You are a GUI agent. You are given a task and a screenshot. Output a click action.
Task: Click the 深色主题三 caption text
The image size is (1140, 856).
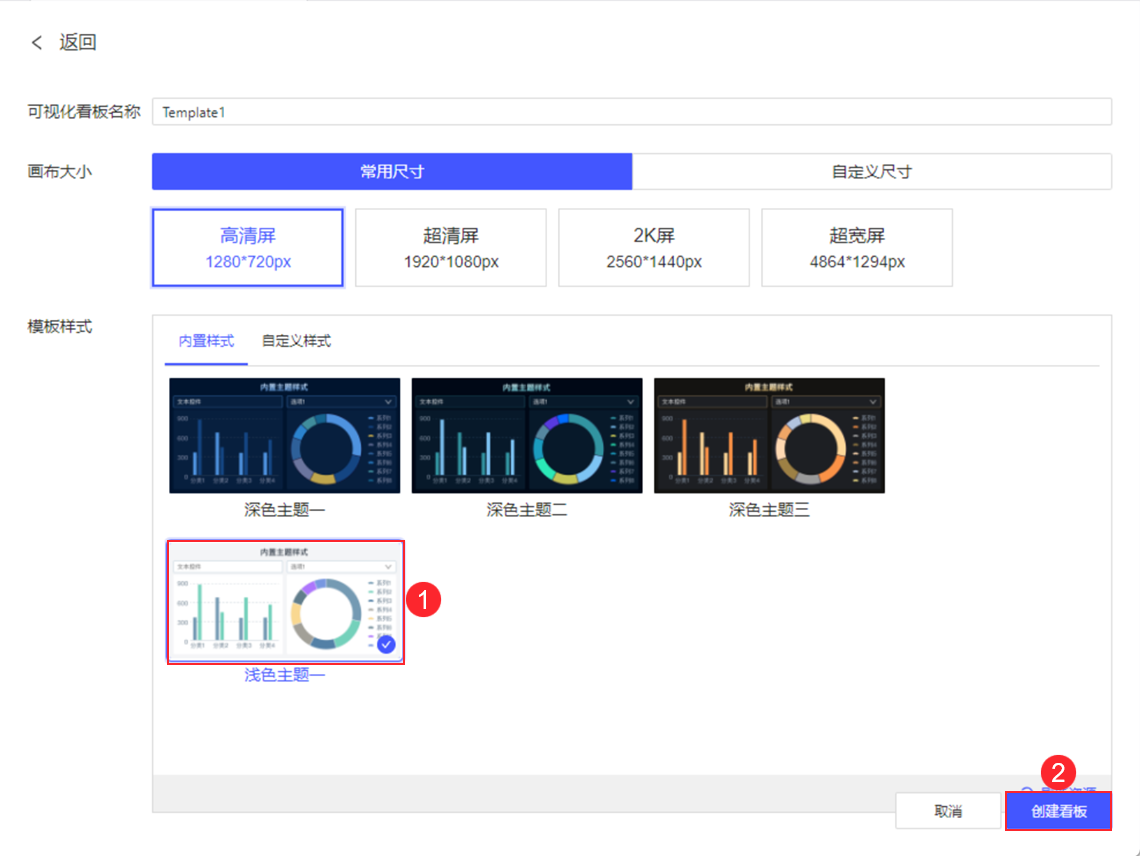(x=769, y=510)
